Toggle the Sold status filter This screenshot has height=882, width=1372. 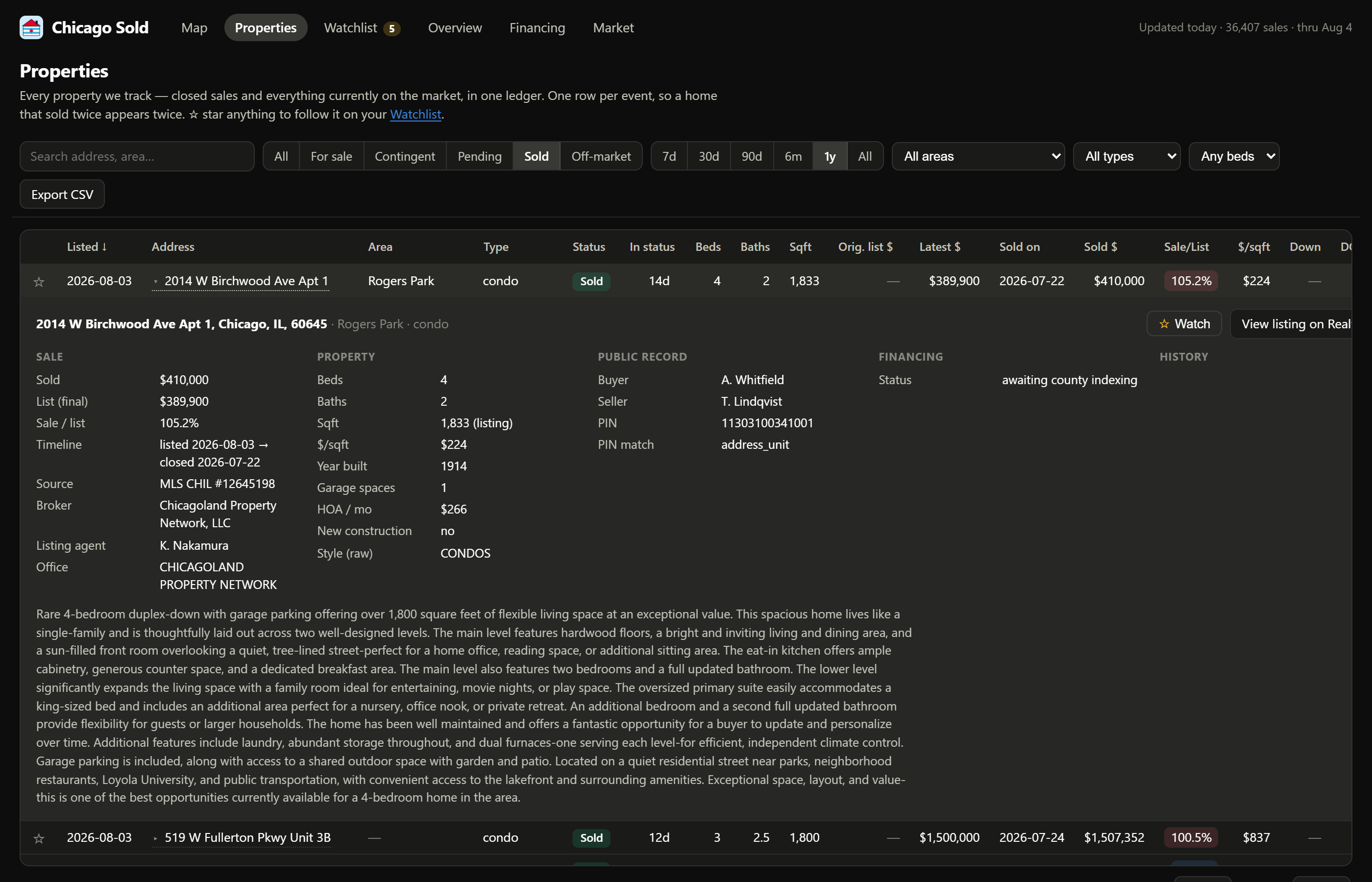tap(537, 156)
